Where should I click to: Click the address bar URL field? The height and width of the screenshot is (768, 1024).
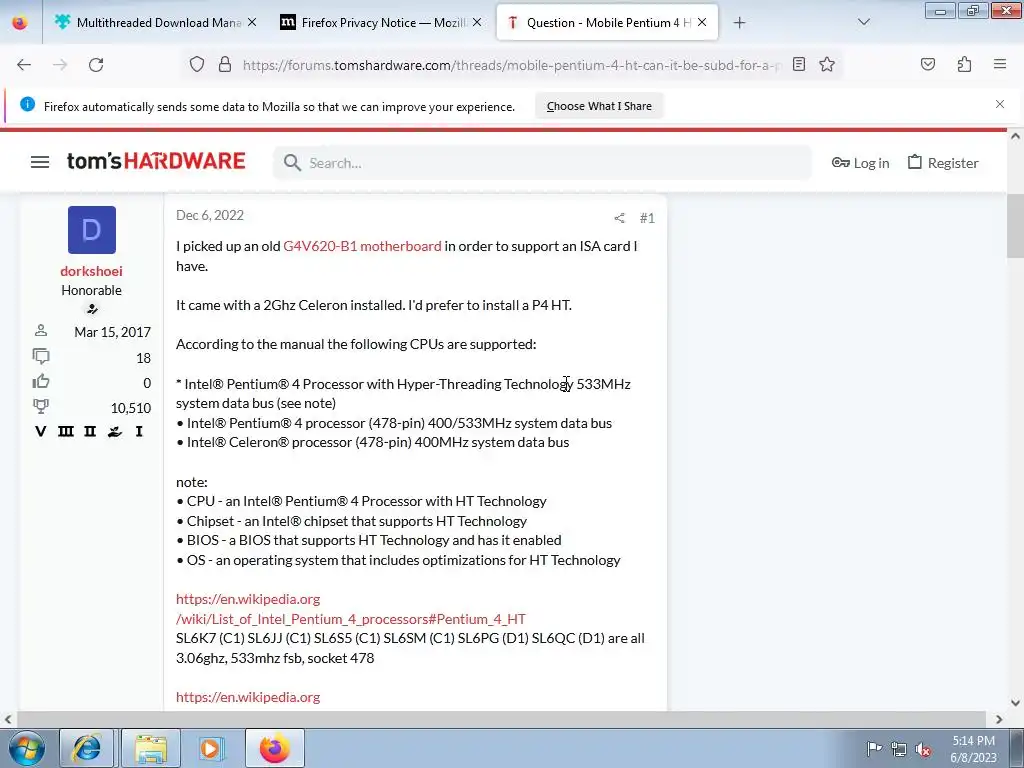tap(511, 65)
